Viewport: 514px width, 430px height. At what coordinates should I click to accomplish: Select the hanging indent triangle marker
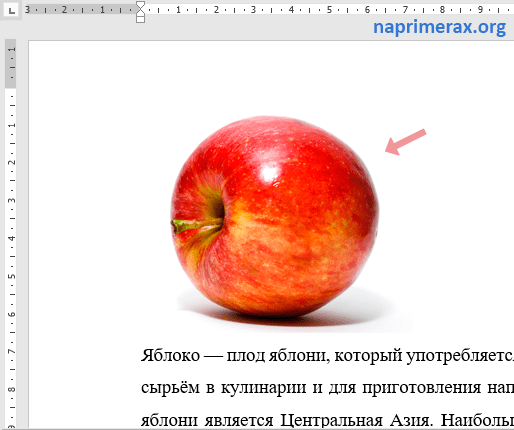click(141, 12)
